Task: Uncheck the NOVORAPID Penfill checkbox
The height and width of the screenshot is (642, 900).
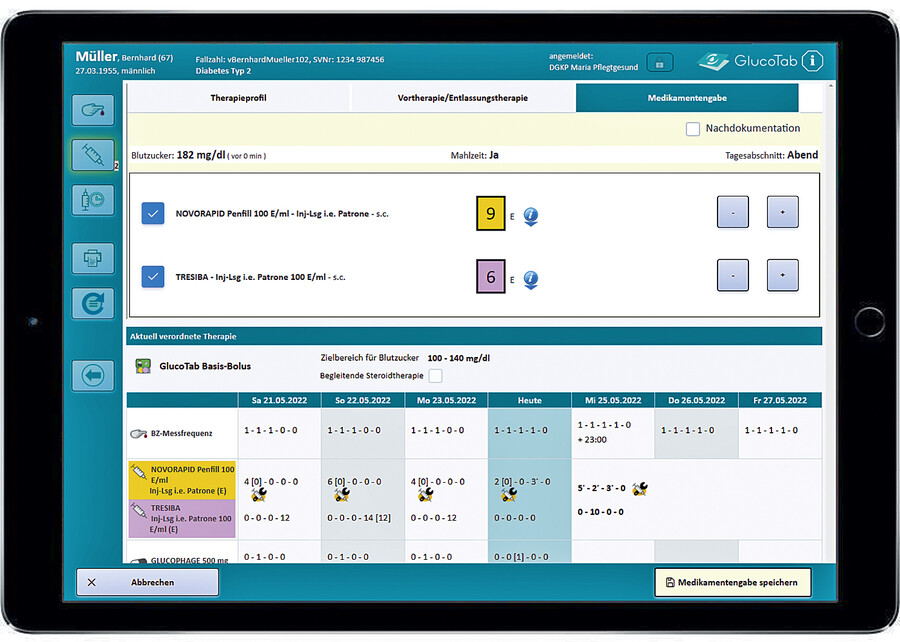Action: point(153,213)
